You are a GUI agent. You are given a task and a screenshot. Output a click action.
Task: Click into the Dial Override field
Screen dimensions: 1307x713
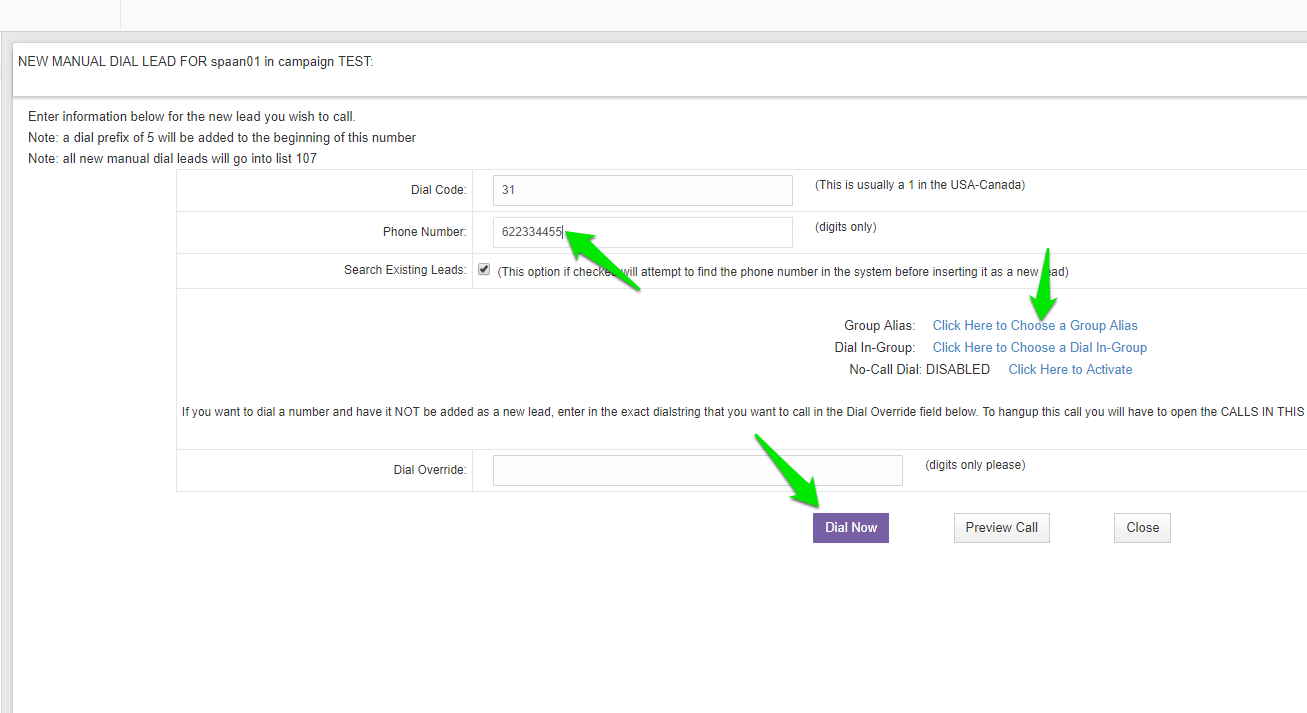(x=697, y=470)
